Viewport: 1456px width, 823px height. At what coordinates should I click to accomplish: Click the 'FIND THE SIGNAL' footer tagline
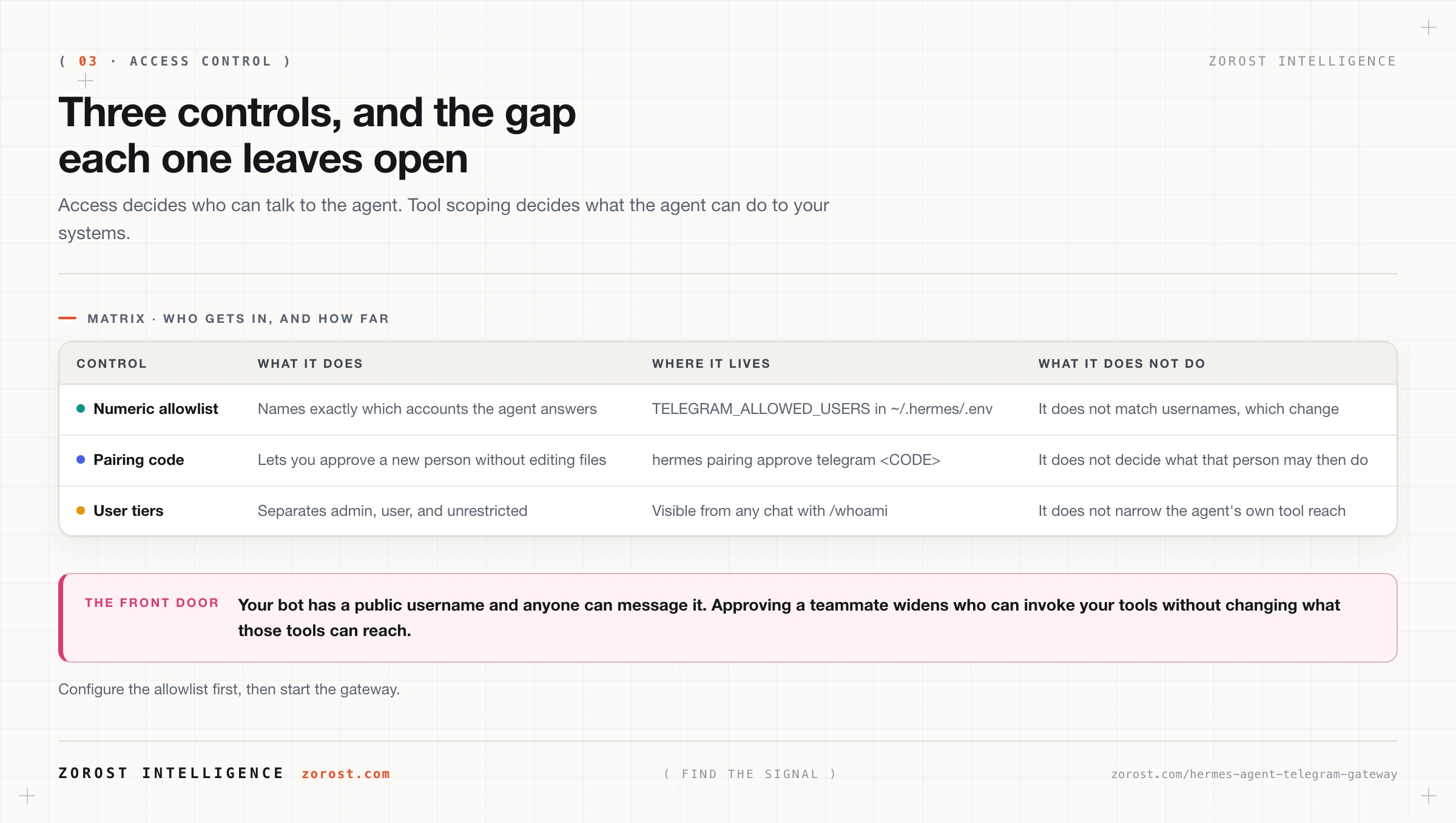[750, 774]
